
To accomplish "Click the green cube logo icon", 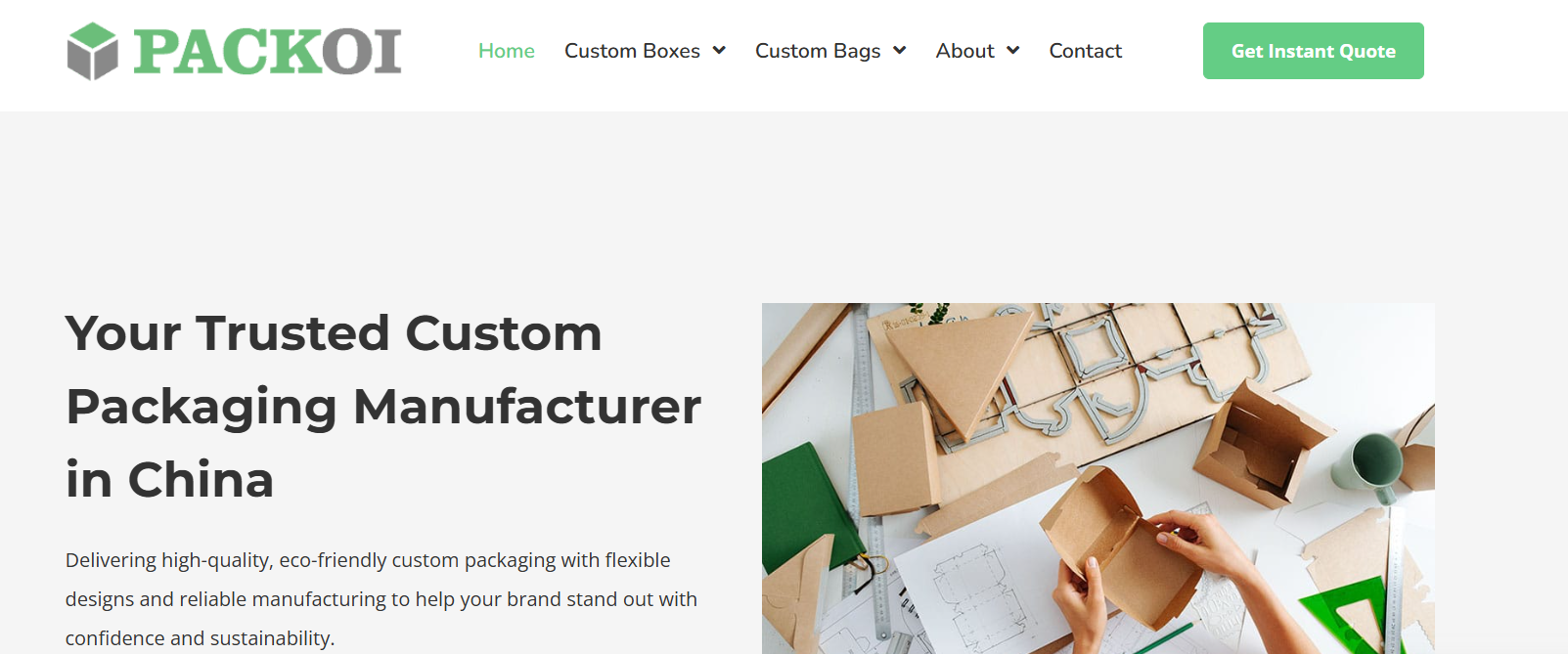I will pyautogui.click(x=92, y=52).
